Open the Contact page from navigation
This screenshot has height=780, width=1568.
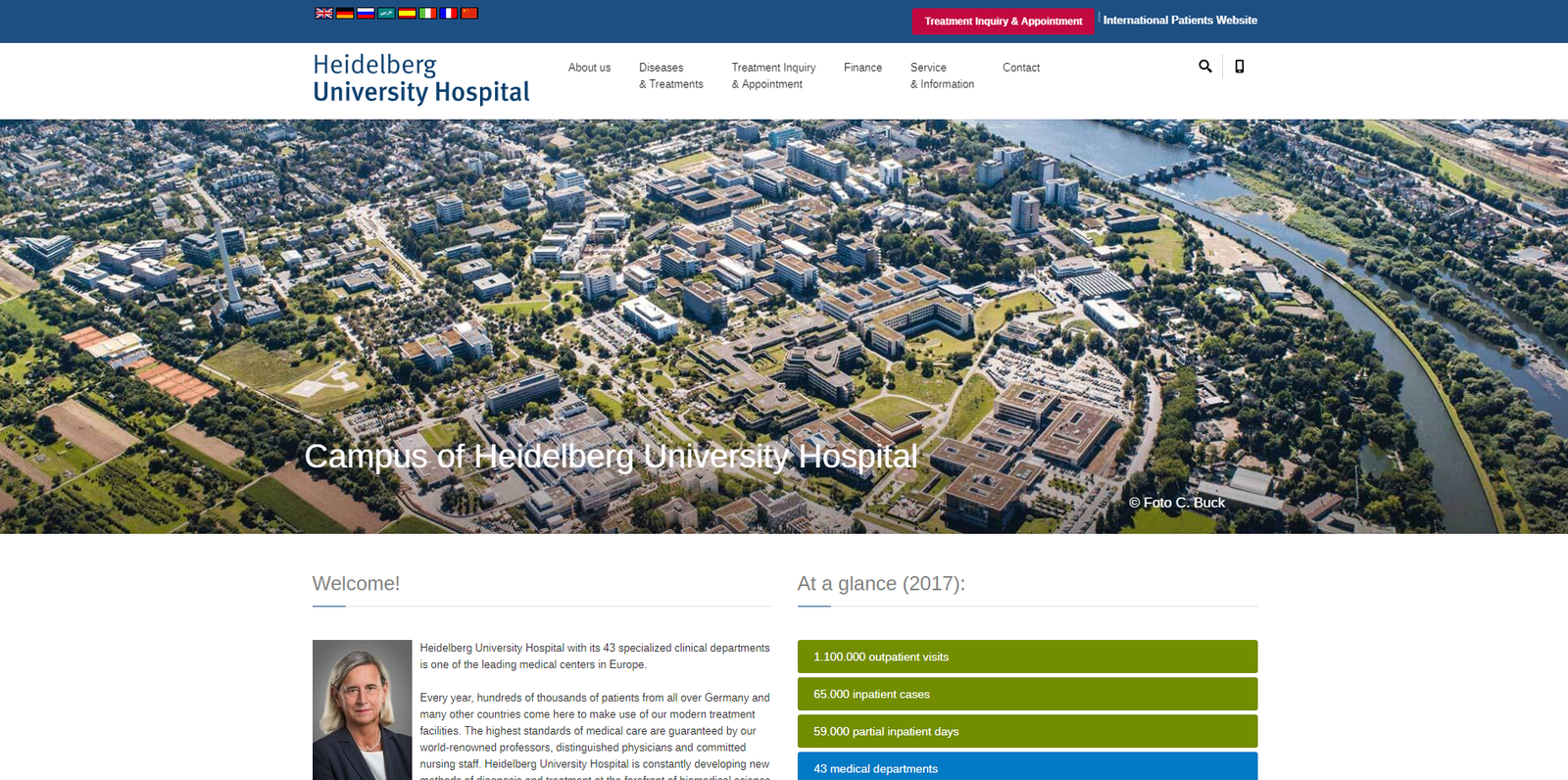pos(1020,68)
